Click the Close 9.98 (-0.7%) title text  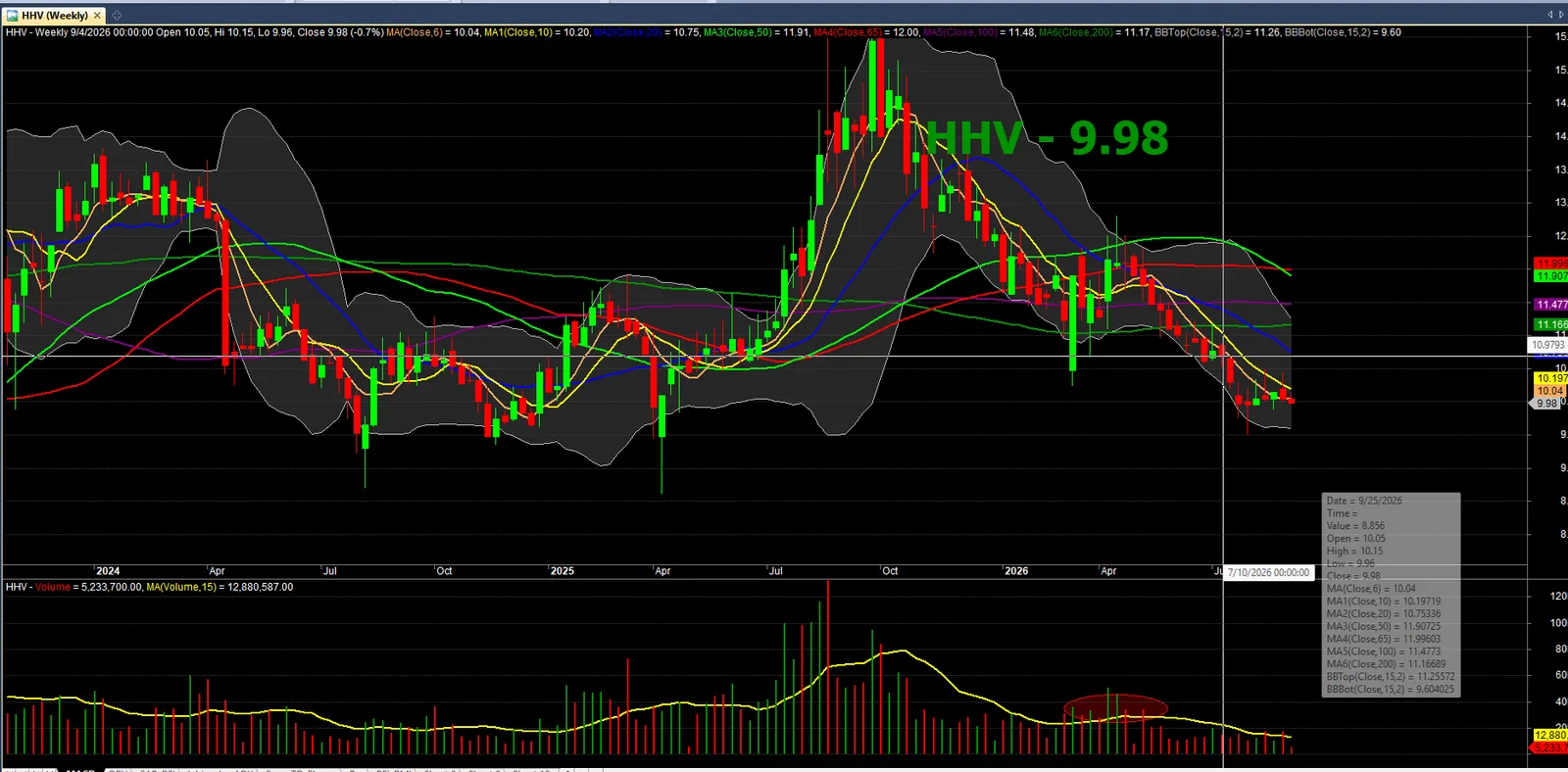[x=340, y=32]
